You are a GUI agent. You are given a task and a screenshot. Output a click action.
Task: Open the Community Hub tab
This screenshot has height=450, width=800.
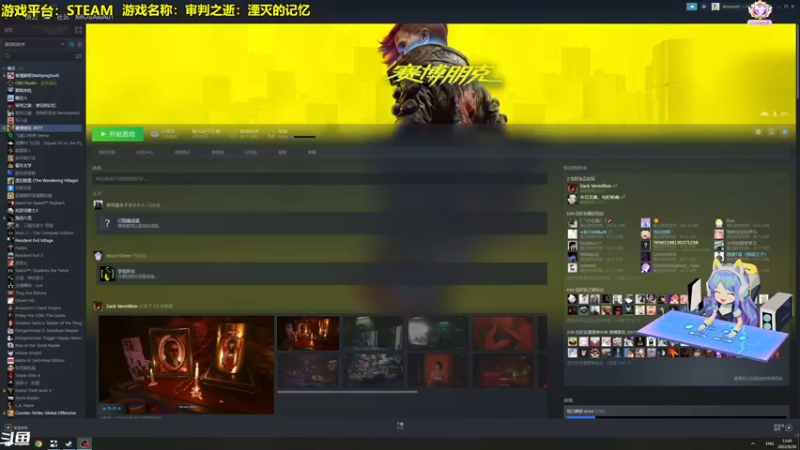click(x=144, y=152)
